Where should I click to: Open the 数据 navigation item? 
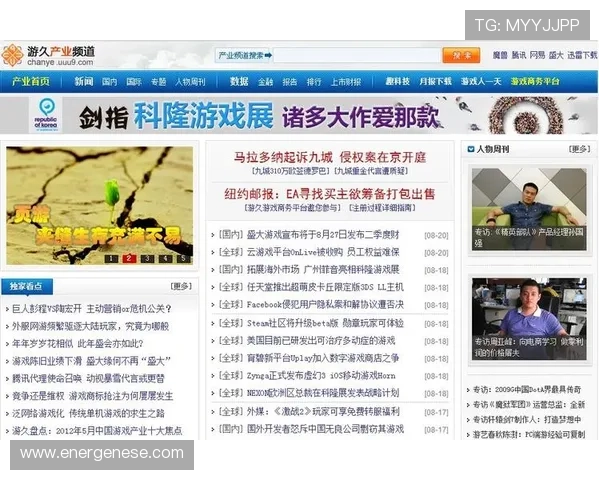[239, 82]
